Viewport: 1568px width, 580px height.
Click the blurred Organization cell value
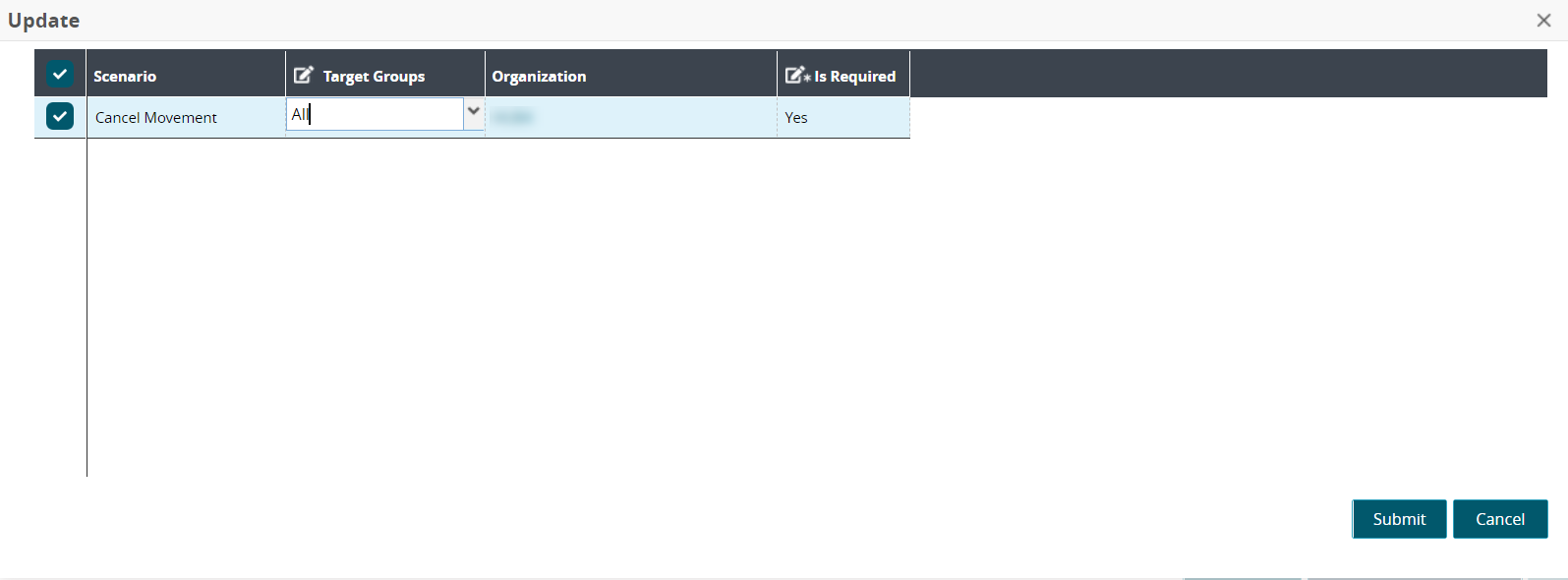click(512, 118)
